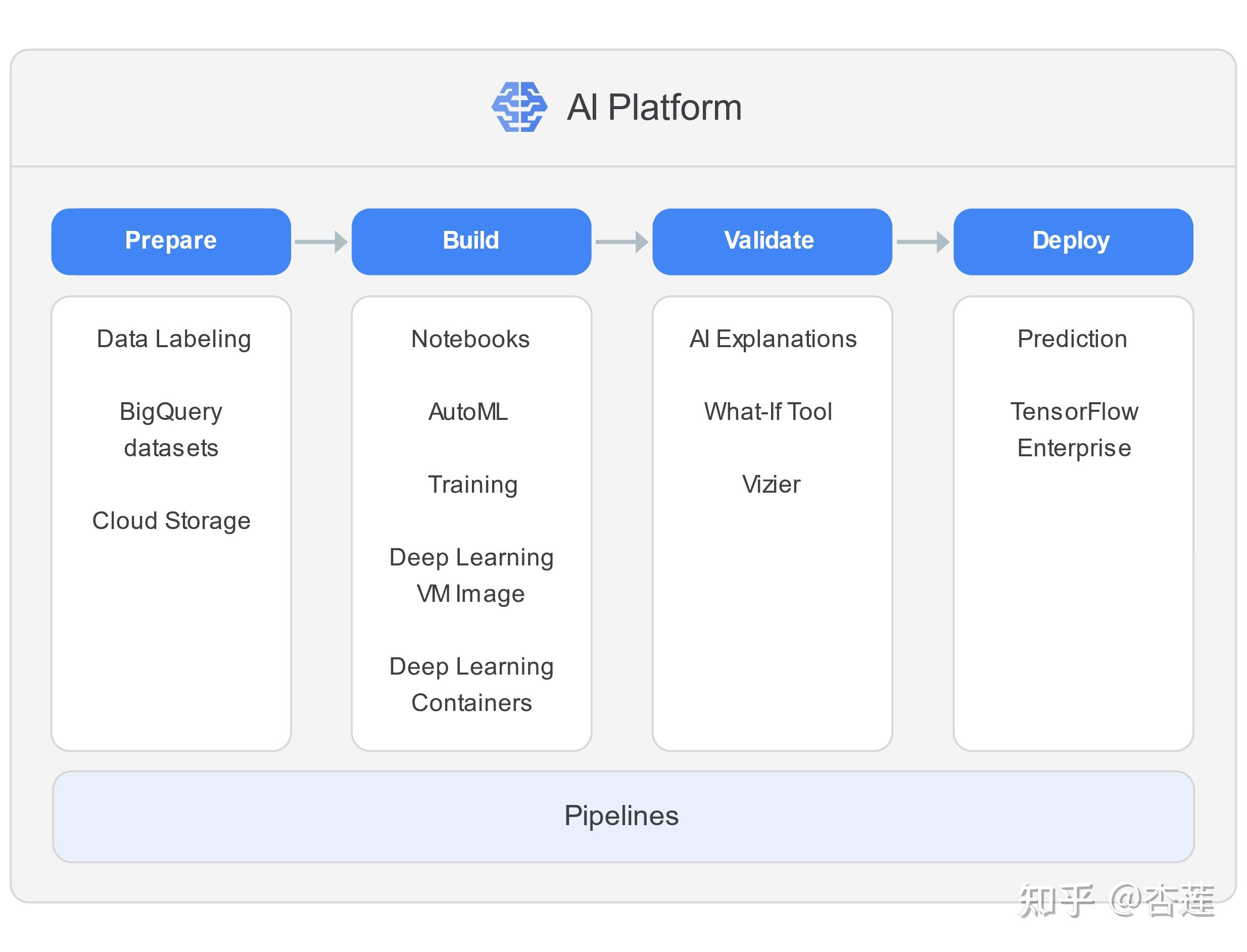This screenshot has width=1247, height=952.
Task: Click What-If Tool entry
Action: (x=768, y=412)
